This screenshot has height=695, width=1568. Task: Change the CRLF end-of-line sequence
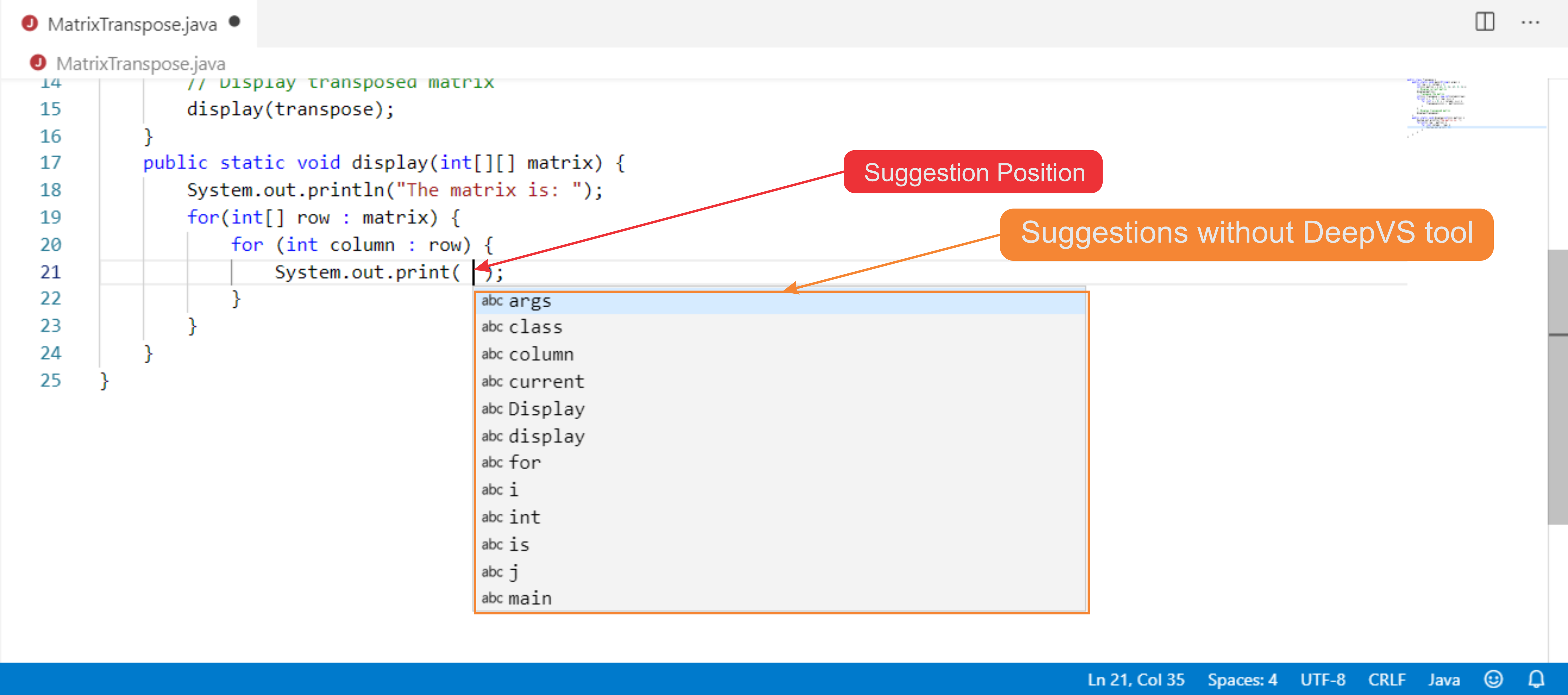coord(1387,679)
